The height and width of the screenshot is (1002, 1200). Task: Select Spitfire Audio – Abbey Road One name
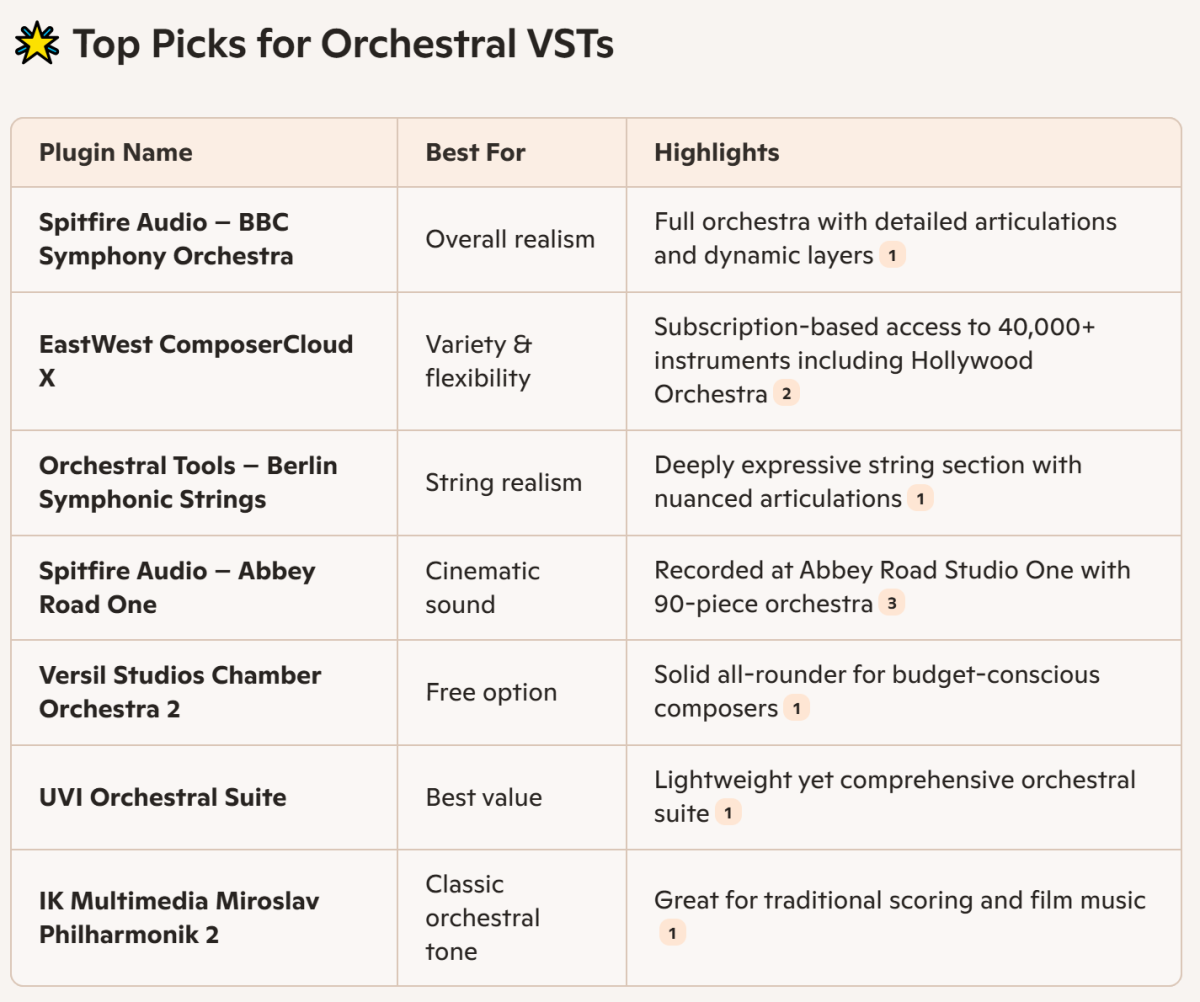[177, 587]
